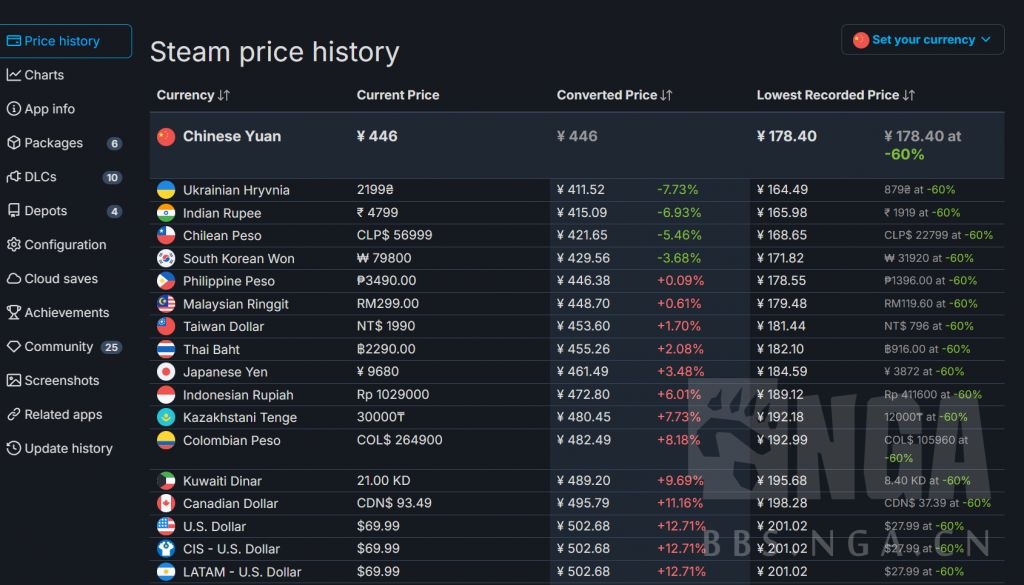
Task: Open the Charts sidebar section
Action: point(43,75)
